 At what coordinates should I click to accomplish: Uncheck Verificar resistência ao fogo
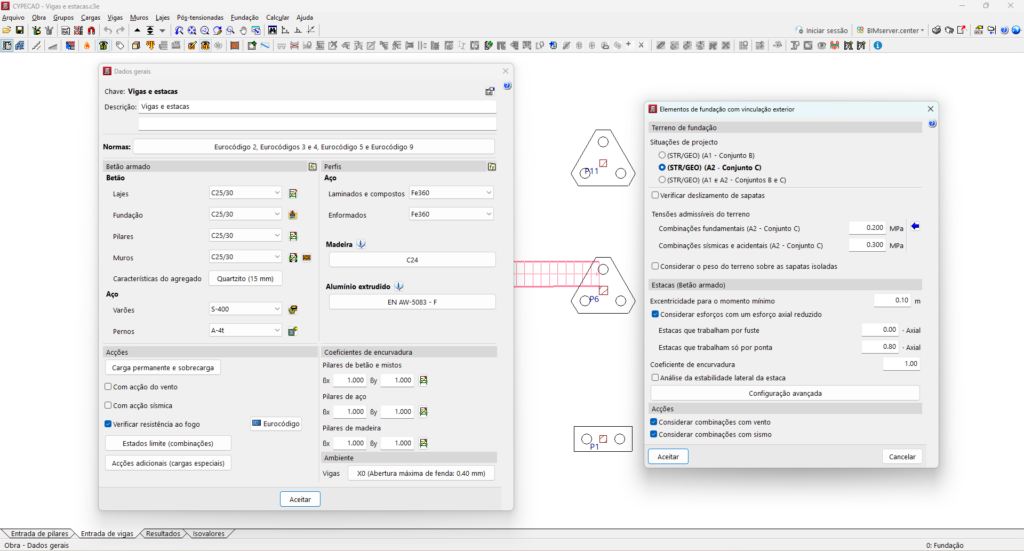pyautogui.click(x=108, y=424)
